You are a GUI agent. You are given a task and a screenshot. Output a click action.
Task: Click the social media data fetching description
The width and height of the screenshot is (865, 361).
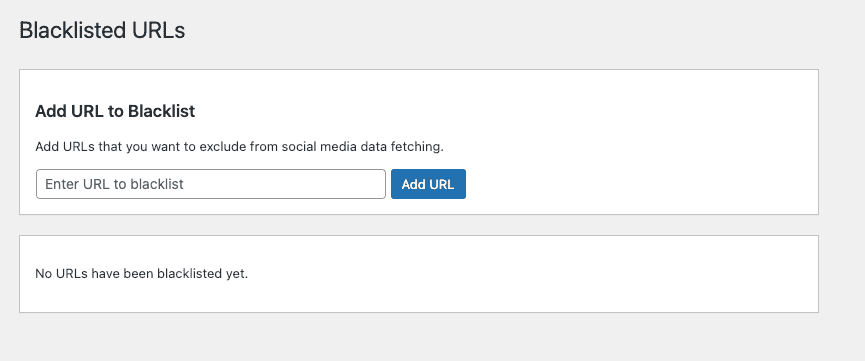pyautogui.click(x=239, y=147)
